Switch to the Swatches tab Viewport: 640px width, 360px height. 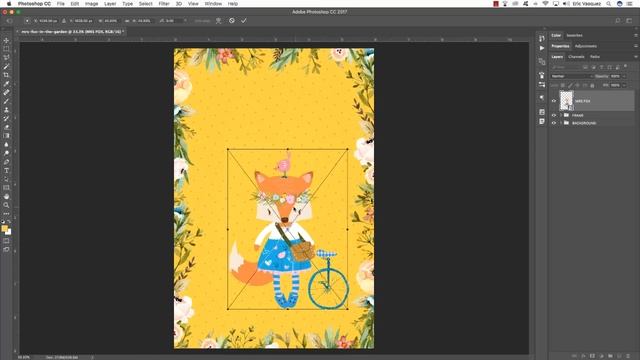[x=574, y=36]
